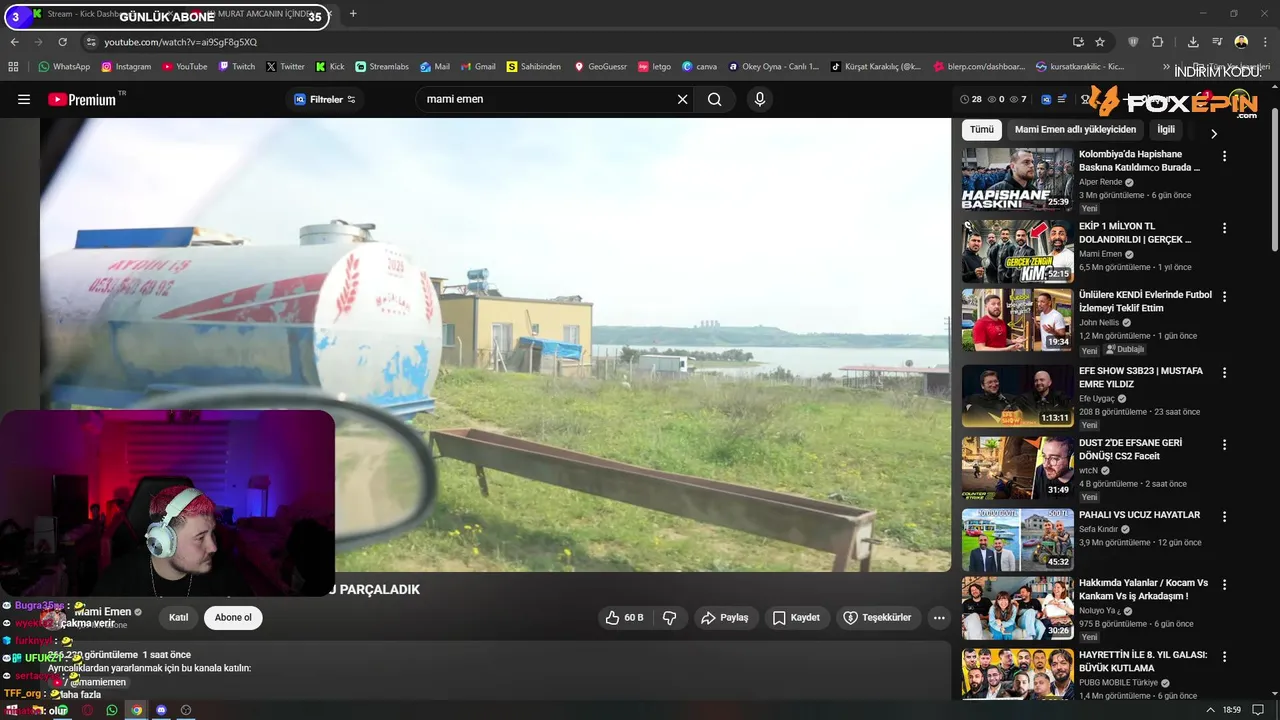Share the video with Paylaş
The height and width of the screenshot is (720, 1280).
(725, 618)
